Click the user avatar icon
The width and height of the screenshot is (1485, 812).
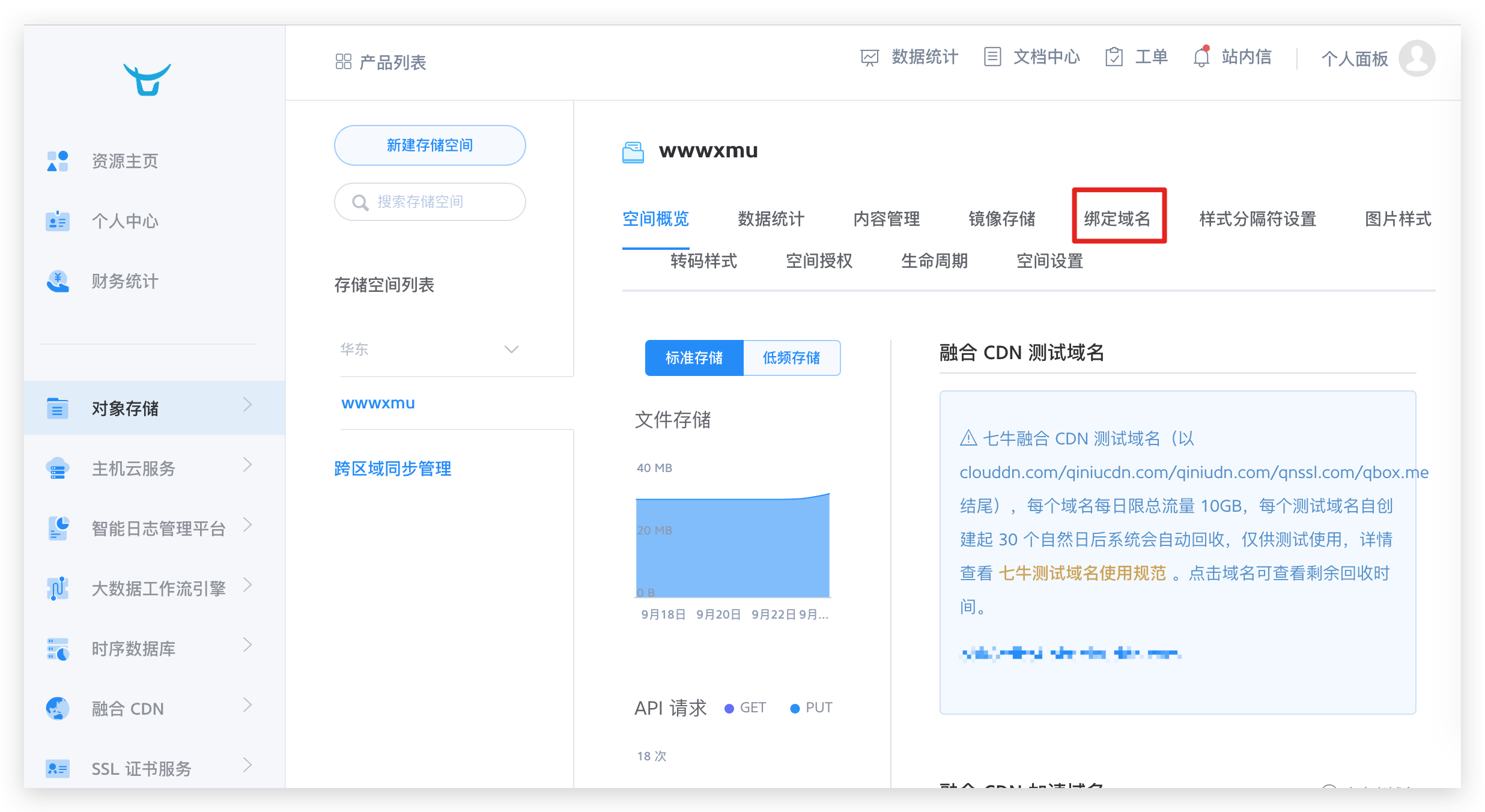point(1417,58)
